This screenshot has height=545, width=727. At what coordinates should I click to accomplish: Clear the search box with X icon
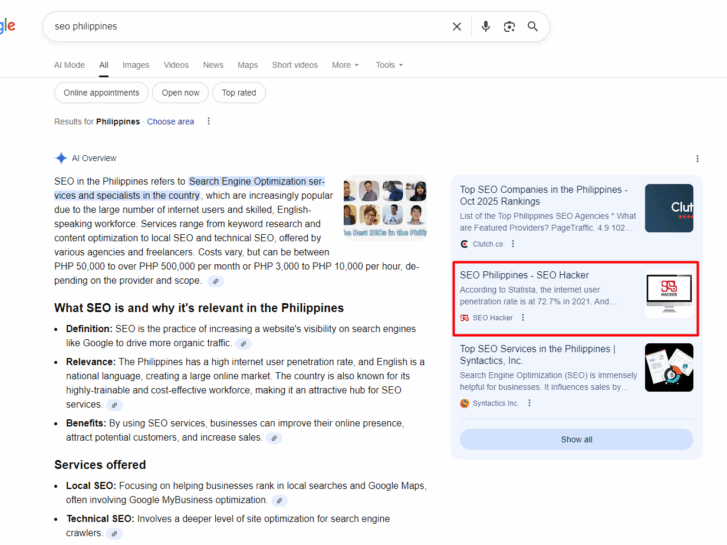point(457,26)
